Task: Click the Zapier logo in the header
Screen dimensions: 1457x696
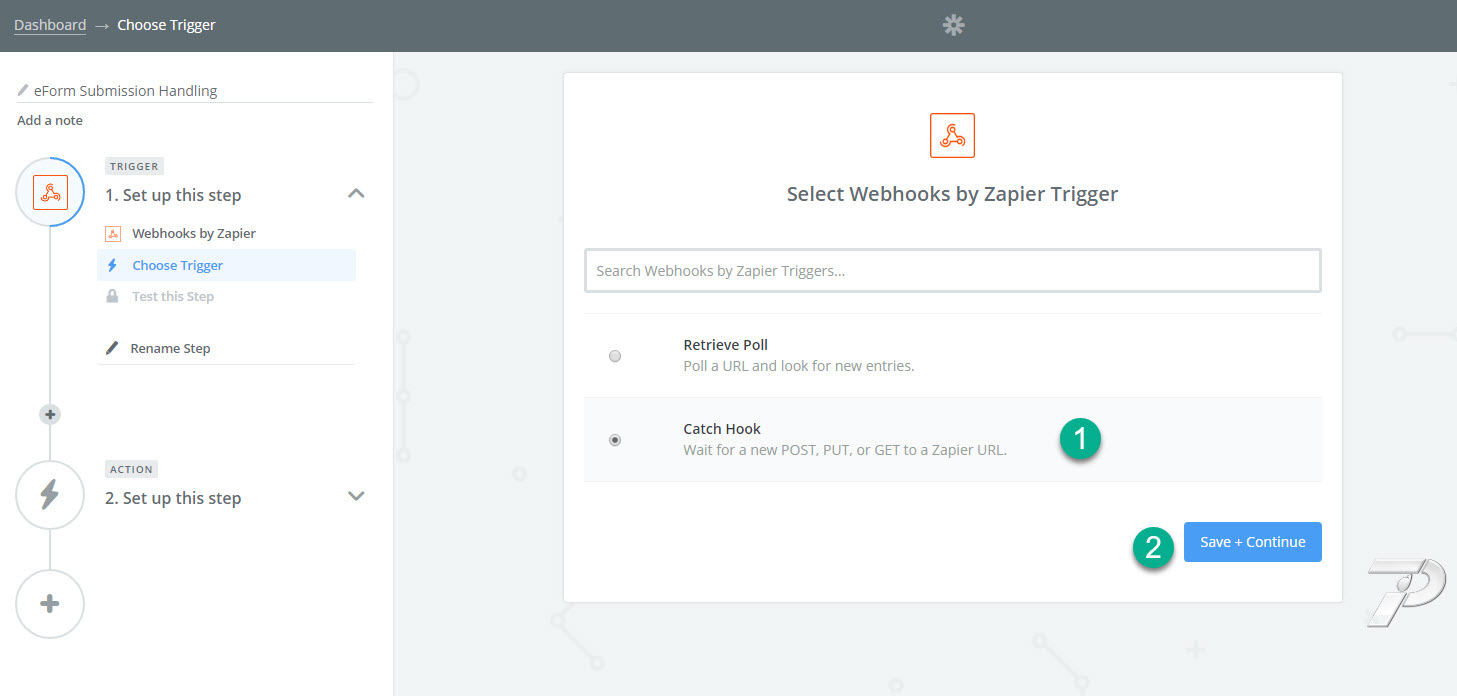Action: pos(953,25)
